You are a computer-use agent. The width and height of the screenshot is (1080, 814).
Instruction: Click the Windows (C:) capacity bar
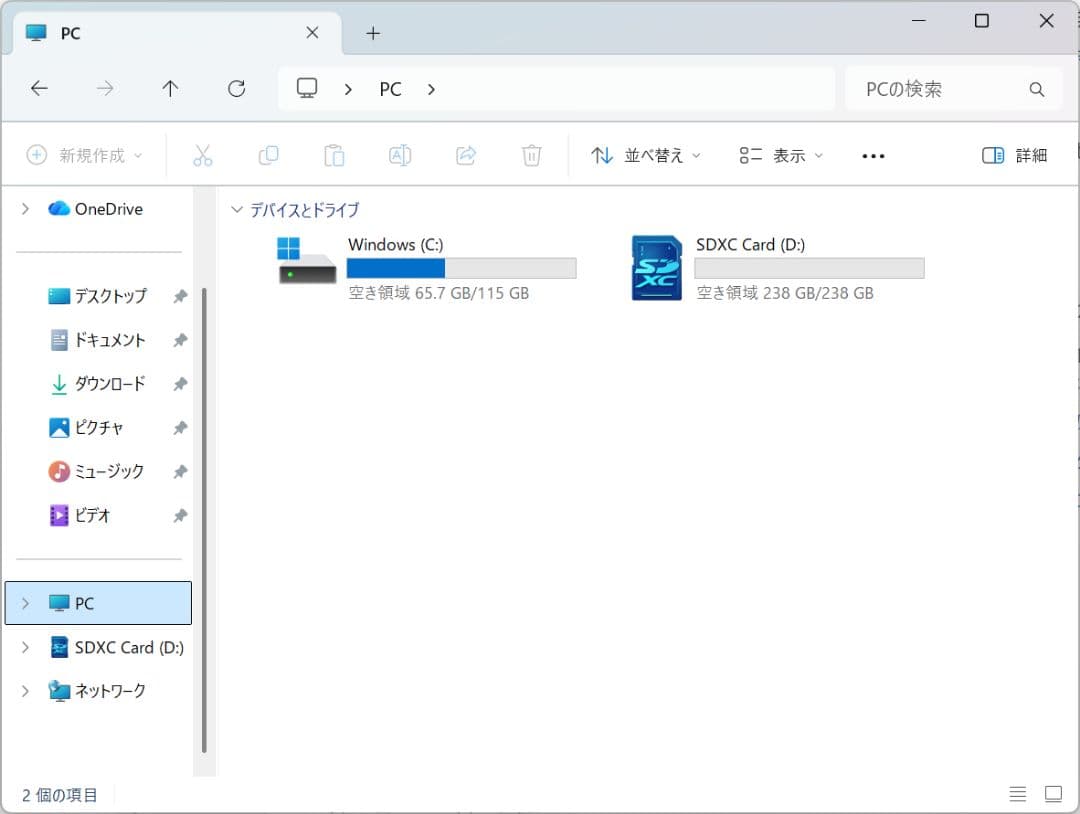click(x=461, y=268)
